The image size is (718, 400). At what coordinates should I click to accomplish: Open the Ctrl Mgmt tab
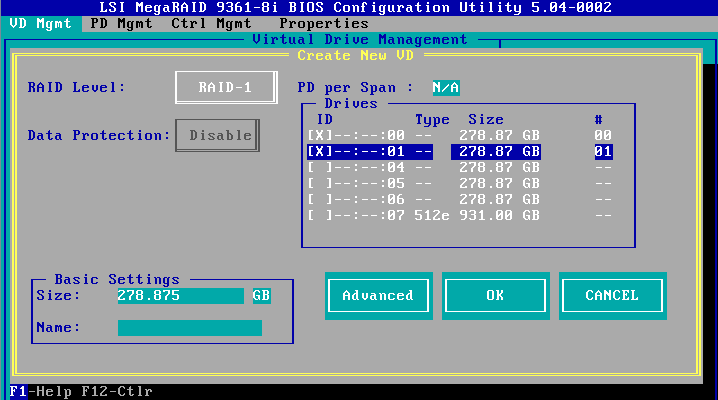pos(211,23)
